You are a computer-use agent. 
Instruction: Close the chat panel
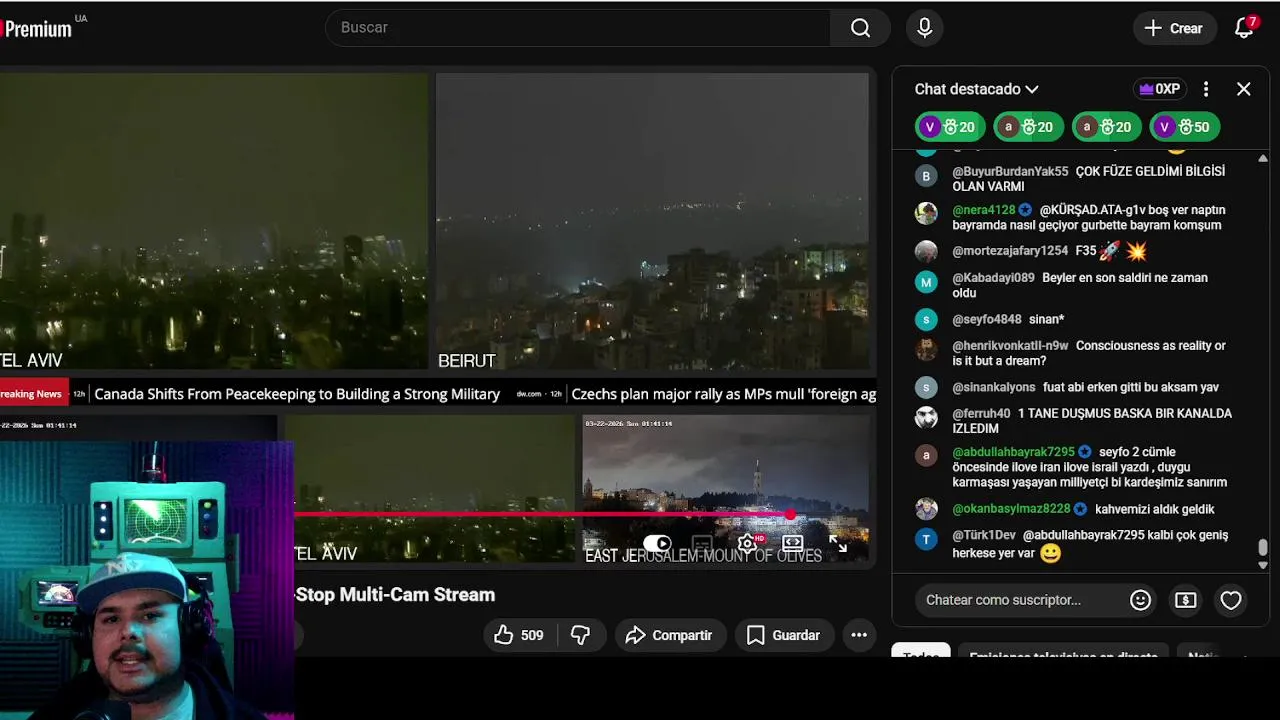pyautogui.click(x=1244, y=89)
